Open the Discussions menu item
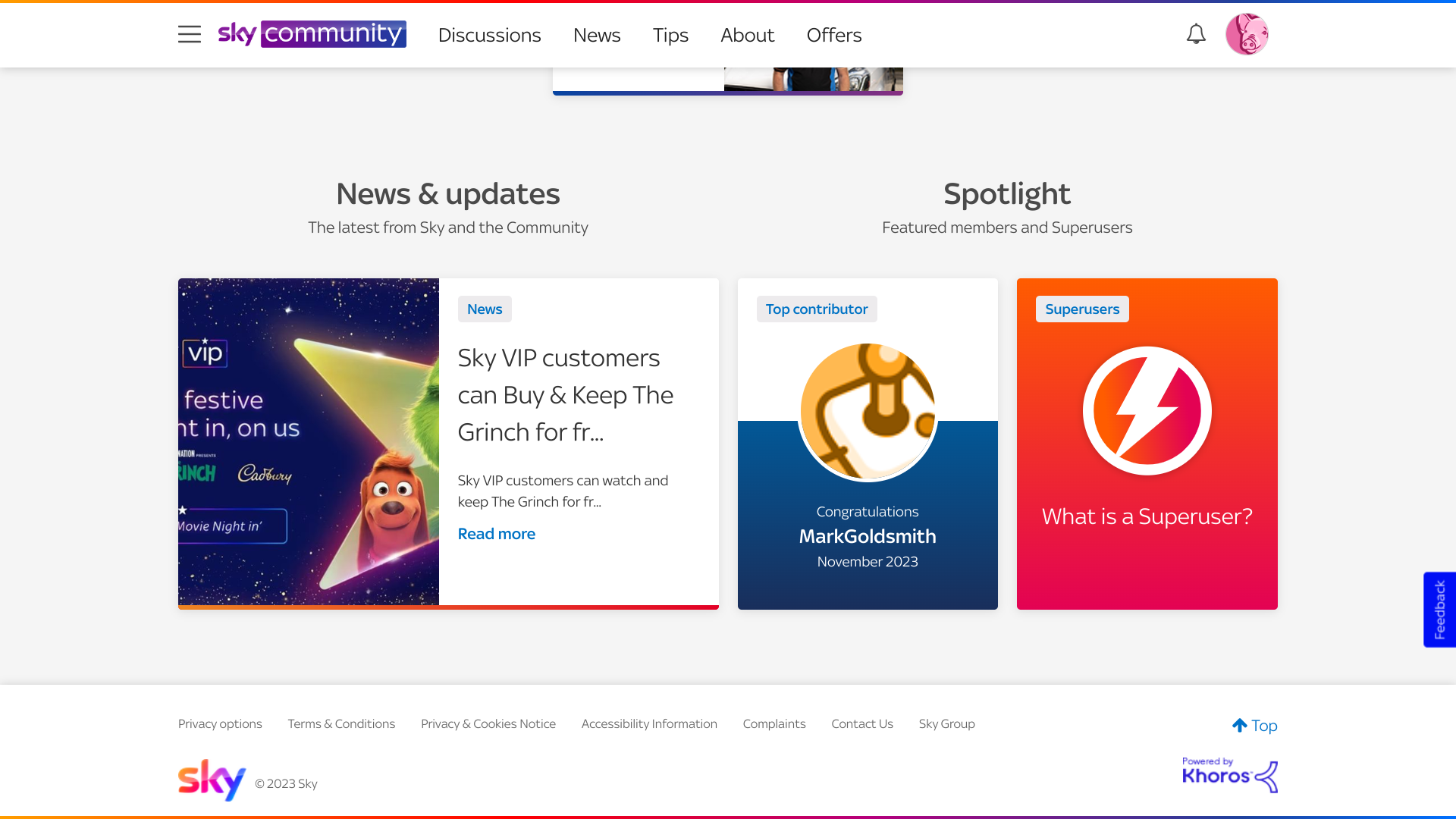 tap(489, 35)
